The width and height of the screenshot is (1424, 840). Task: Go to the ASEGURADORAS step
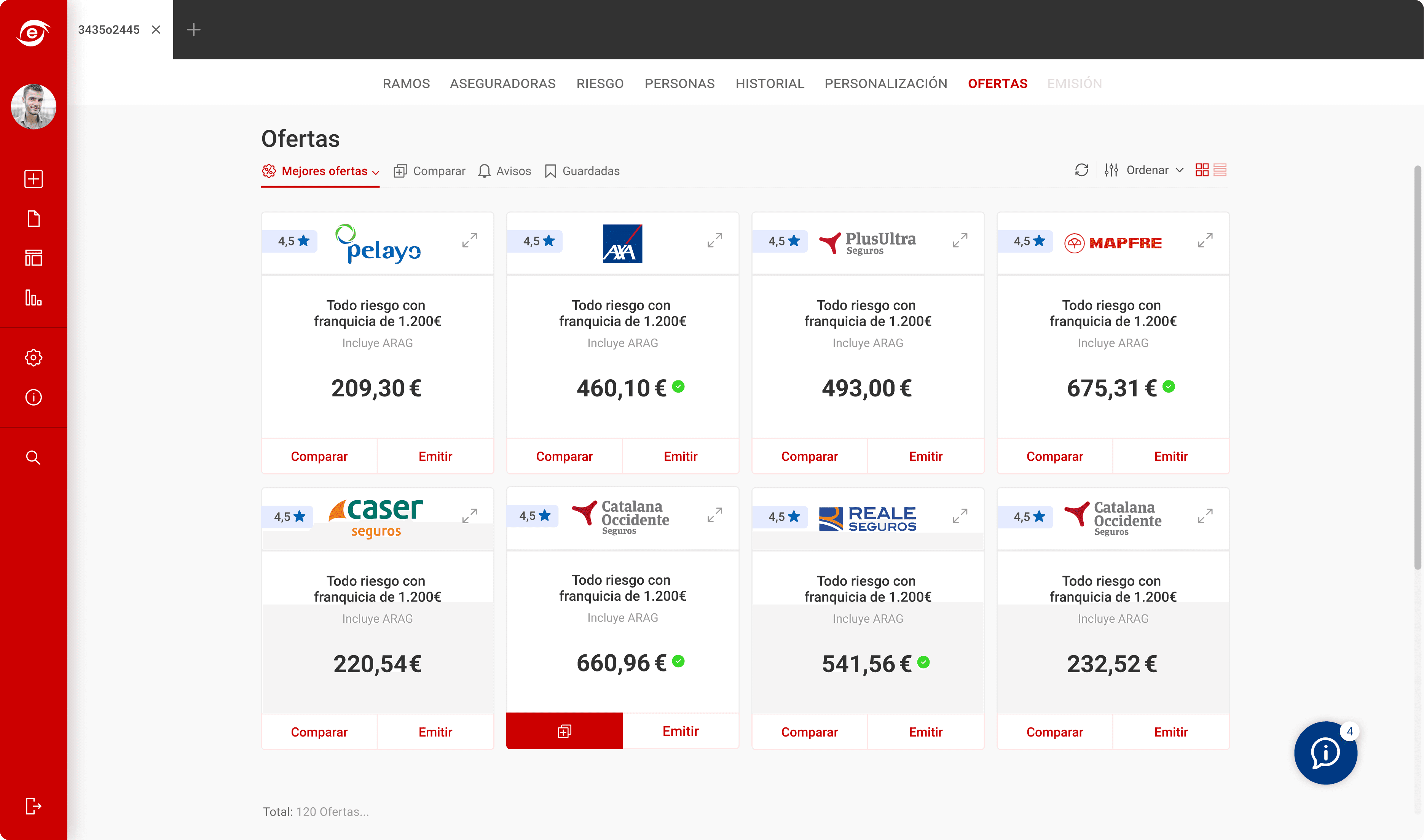[x=503, y=83]
